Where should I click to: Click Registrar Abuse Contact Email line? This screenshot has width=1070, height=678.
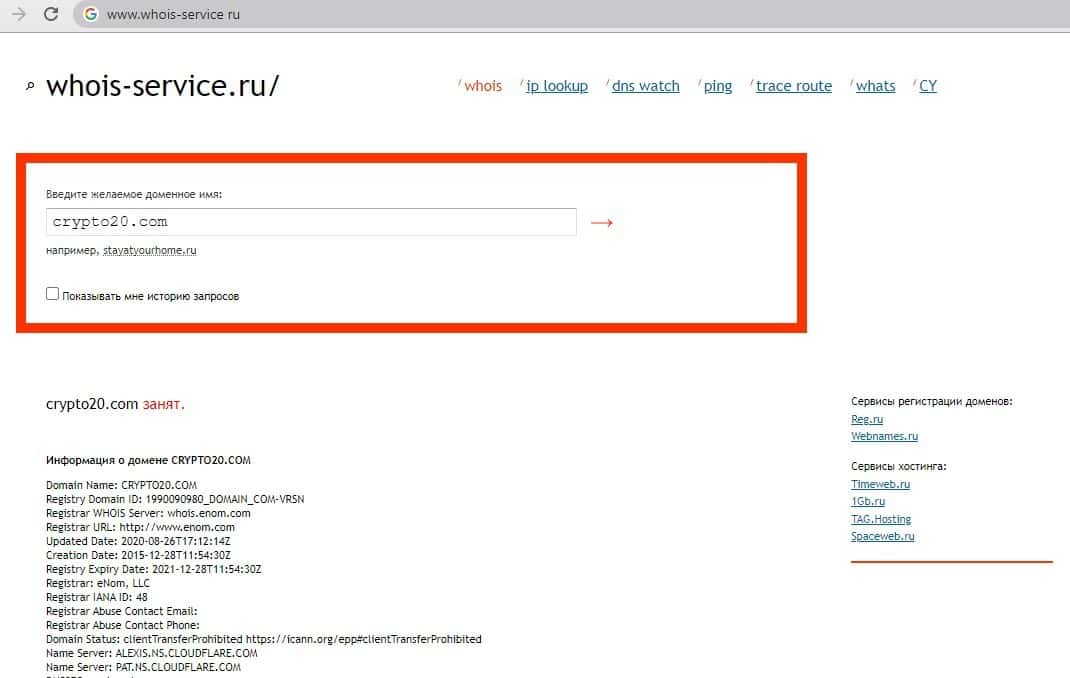tap(121, 611)
